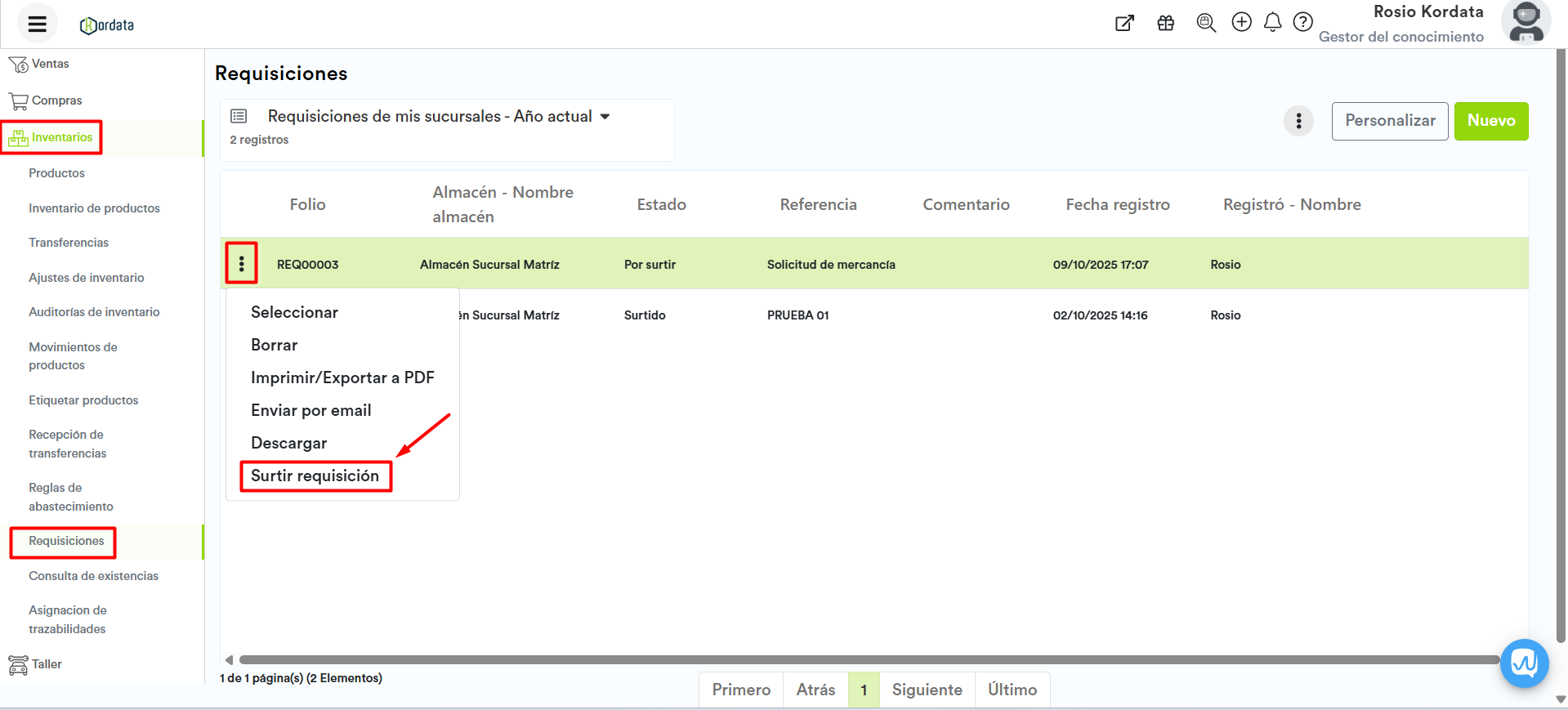Open the notifications bell
This screenshot has width=1568, height=710.
[1272, 23]
